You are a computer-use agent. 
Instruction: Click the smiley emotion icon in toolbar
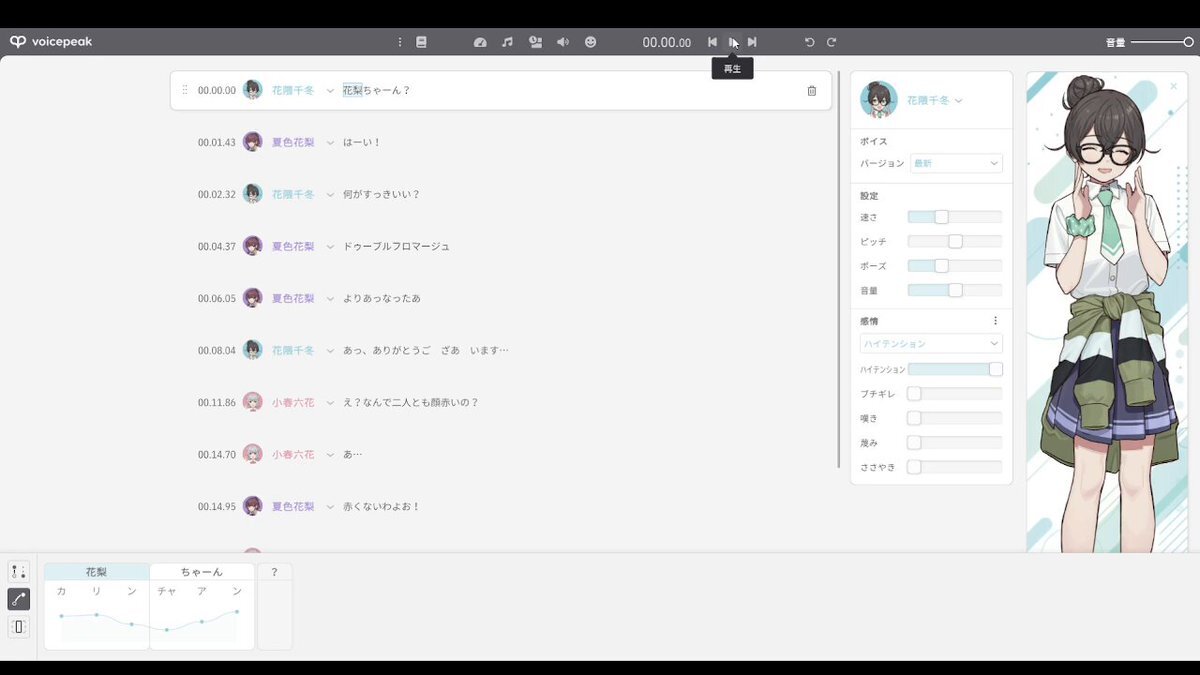590,42
